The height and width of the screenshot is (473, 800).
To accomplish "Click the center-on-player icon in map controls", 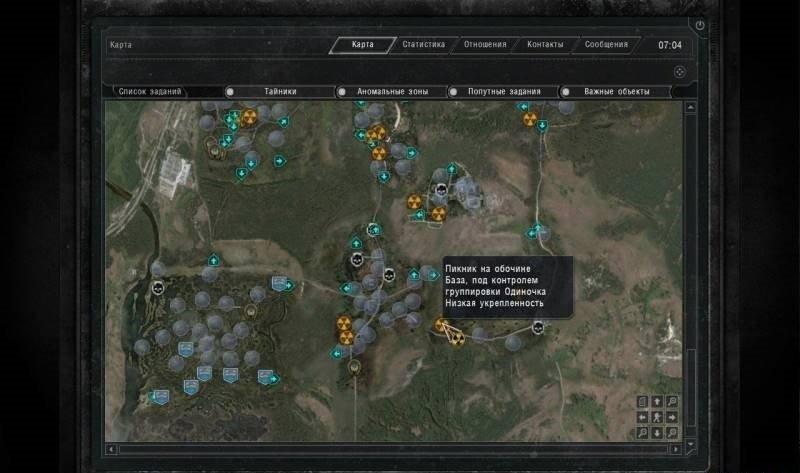I will 657,417.
